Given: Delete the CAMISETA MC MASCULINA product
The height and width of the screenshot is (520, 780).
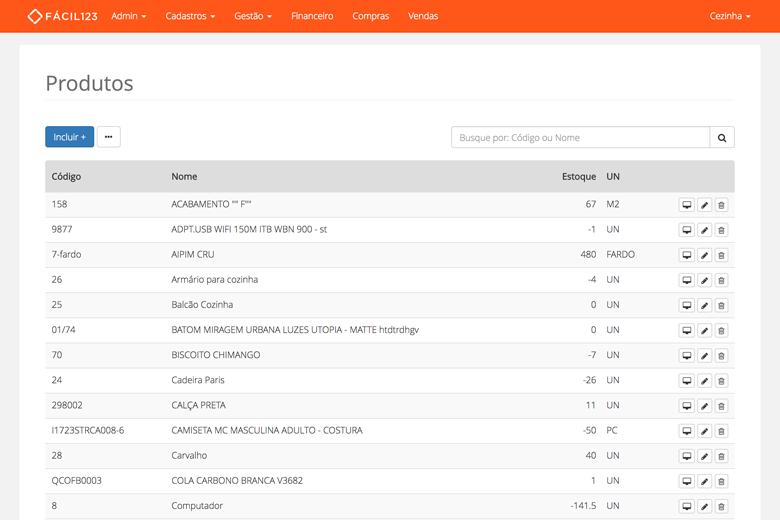Looking at the screenshot, I should (x=721, y=431).
